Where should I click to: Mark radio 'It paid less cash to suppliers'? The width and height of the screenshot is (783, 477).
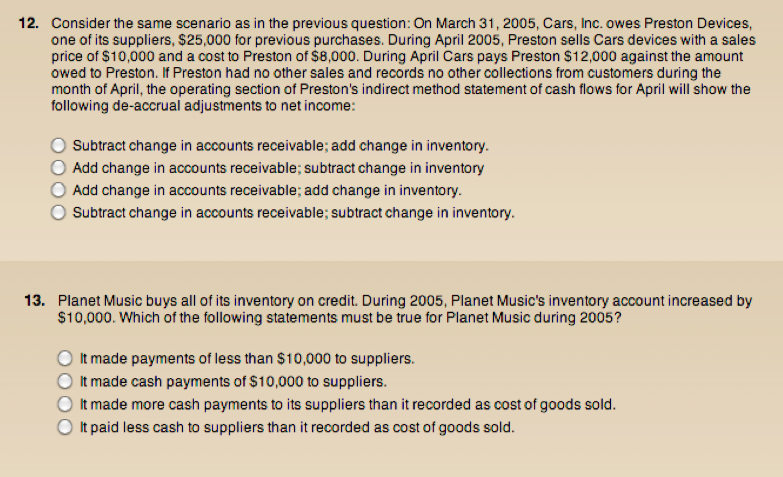[65, 428]
